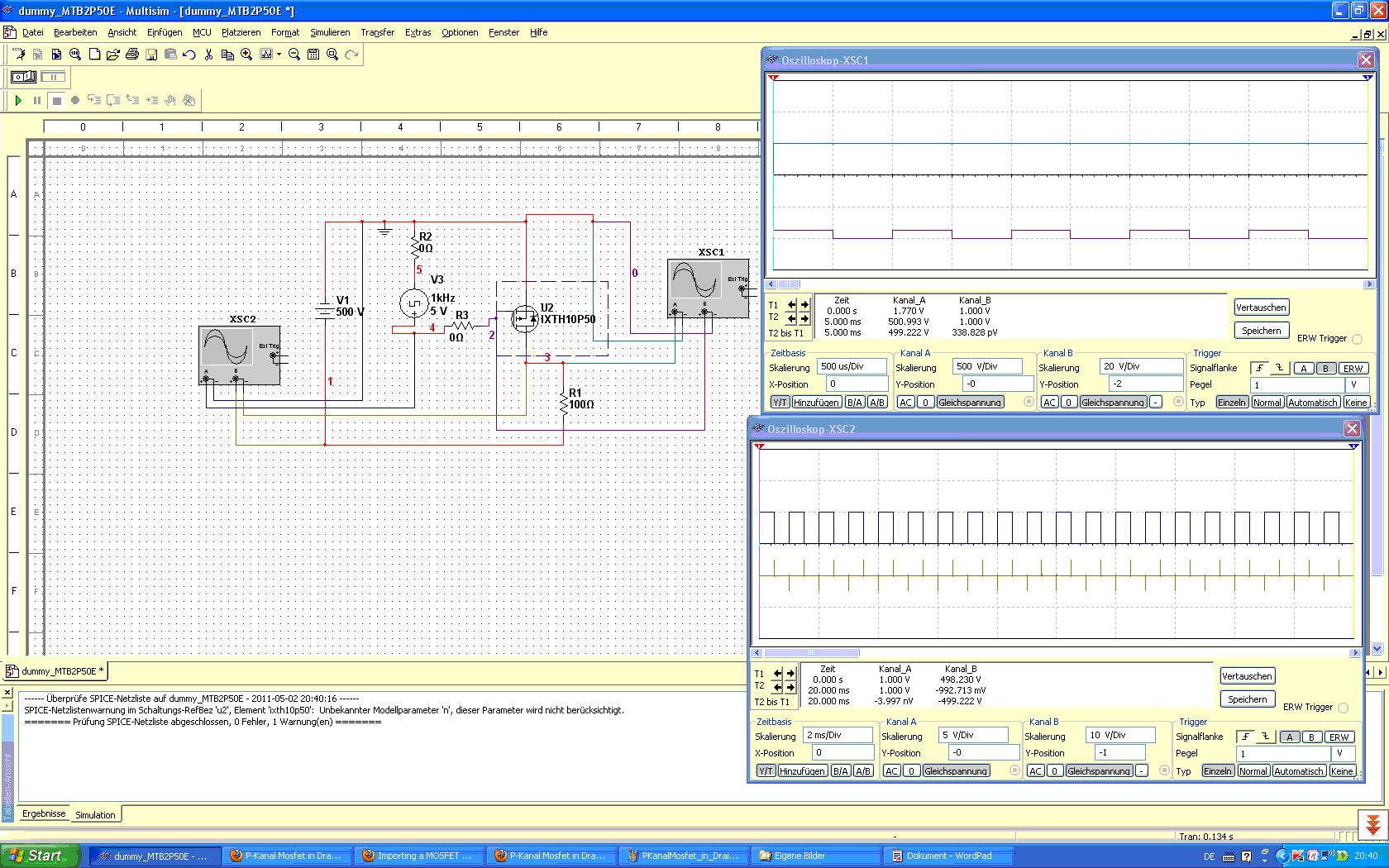
Task: Set XSC2 trigger type to Automatisch
Action: pyautogui.click(x=1298, y=771)
